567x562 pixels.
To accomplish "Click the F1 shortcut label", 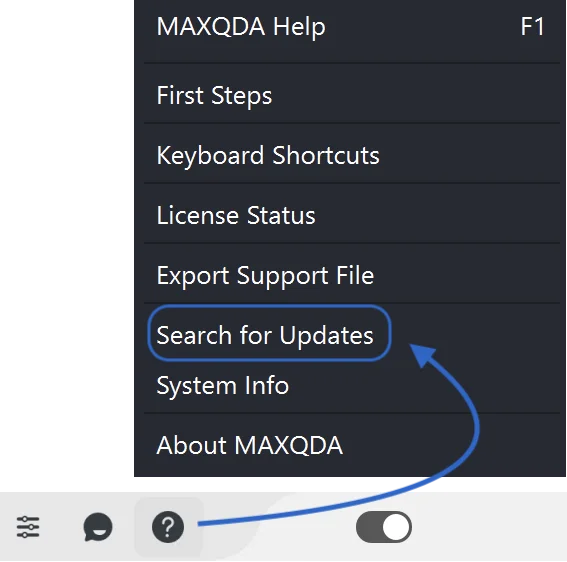I will (532, 27).
